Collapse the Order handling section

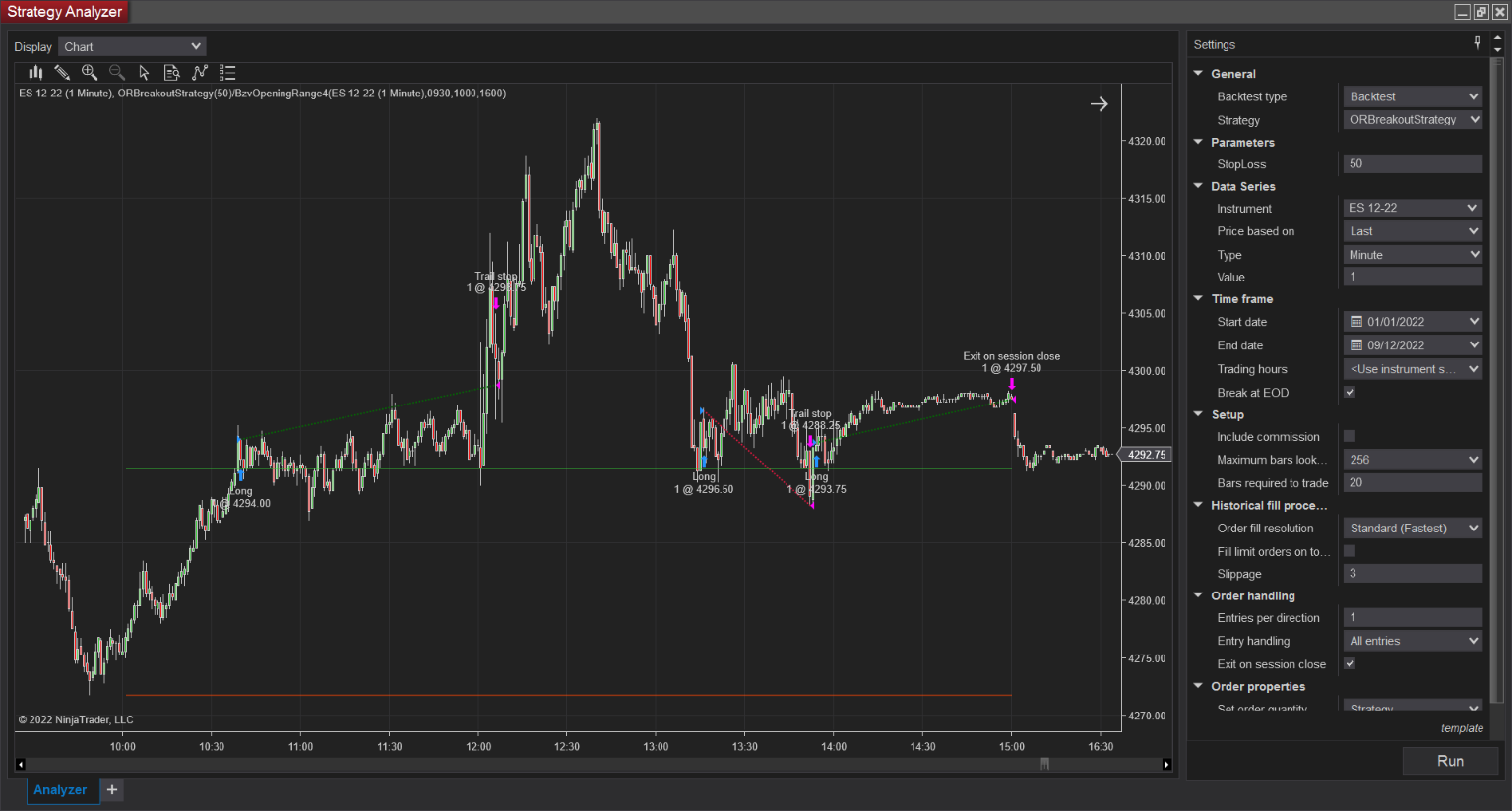(x=1198, y=595)
